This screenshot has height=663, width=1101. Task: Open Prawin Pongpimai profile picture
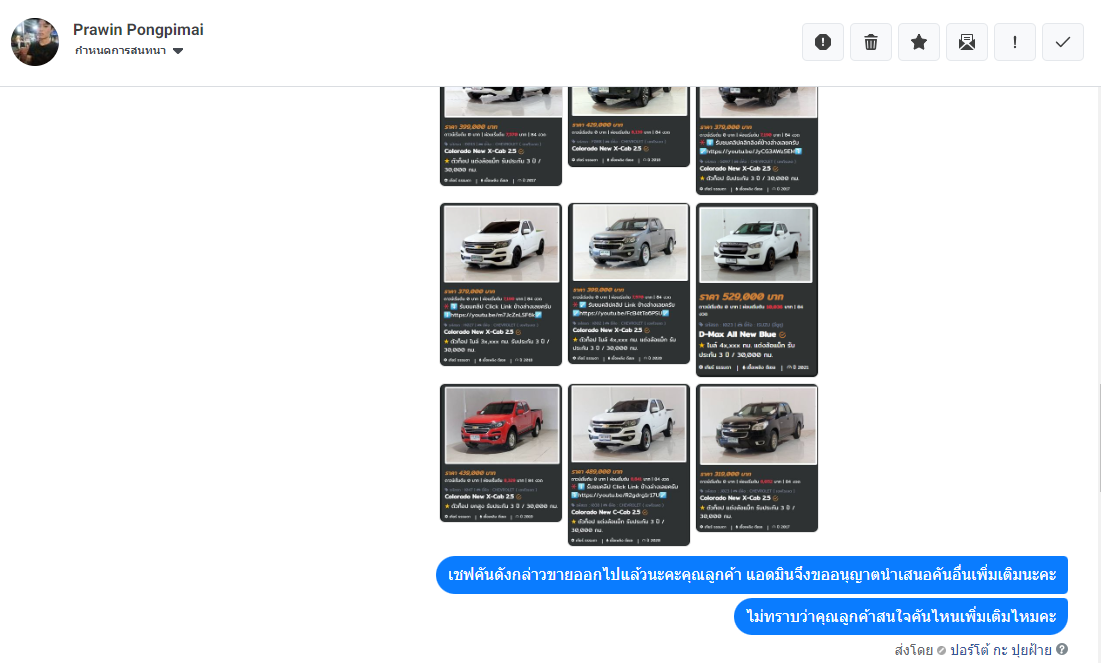pos(35,42)
